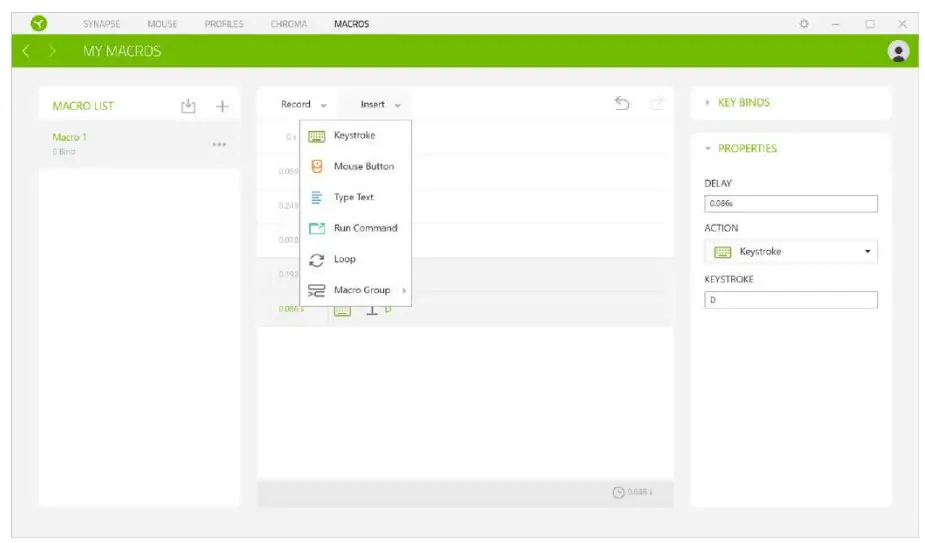Select Macro 1 in the macro list
The width and height of the screenshot is (925, 543).
pos(139,144)
